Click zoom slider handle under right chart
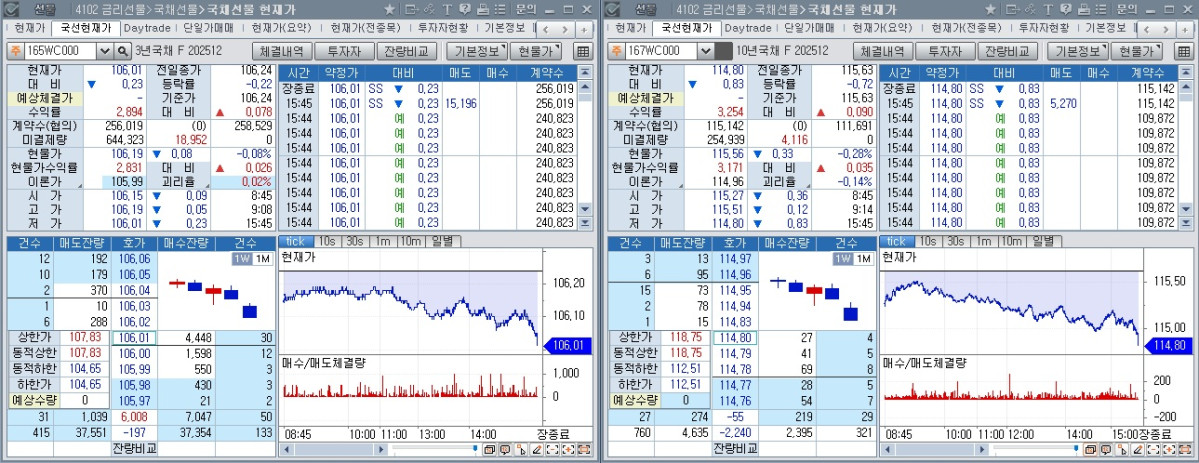The height and width of the screenshot is (463, 1199). (1076, 449)
